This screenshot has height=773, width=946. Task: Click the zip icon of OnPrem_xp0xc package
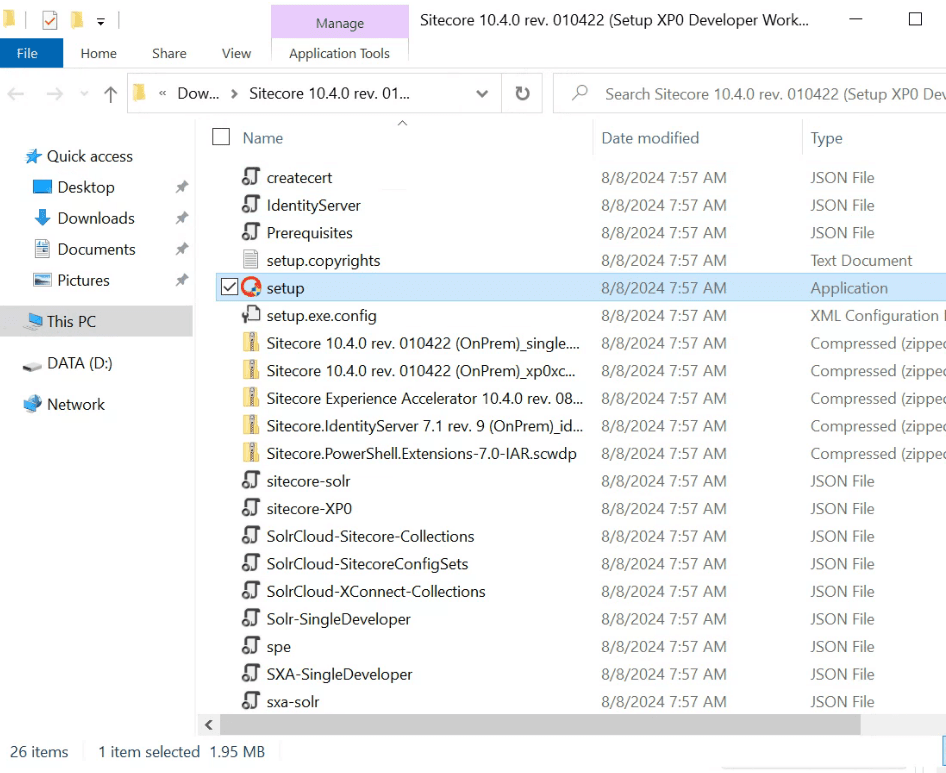(251, 370)
